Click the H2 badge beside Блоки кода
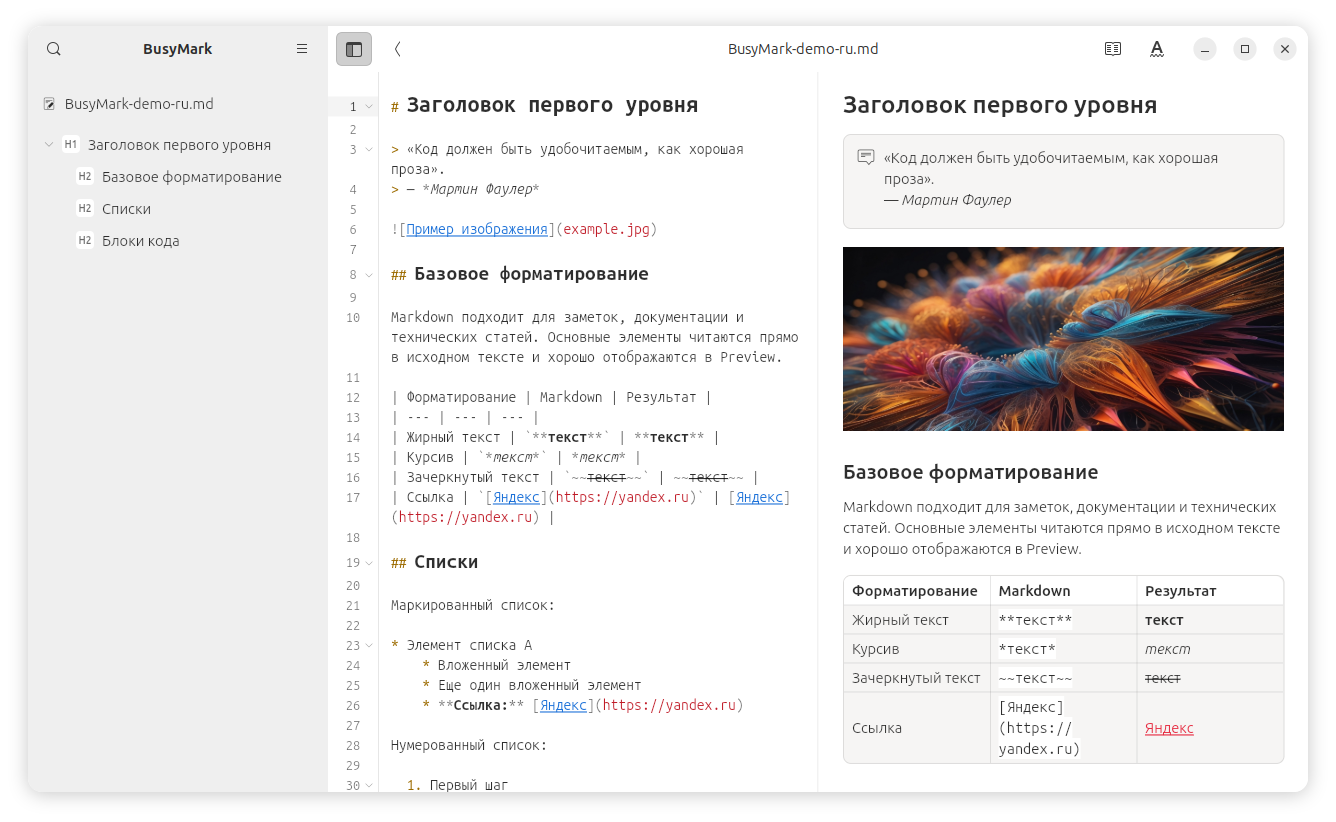1336x822 pixels. tap(85, 241)
